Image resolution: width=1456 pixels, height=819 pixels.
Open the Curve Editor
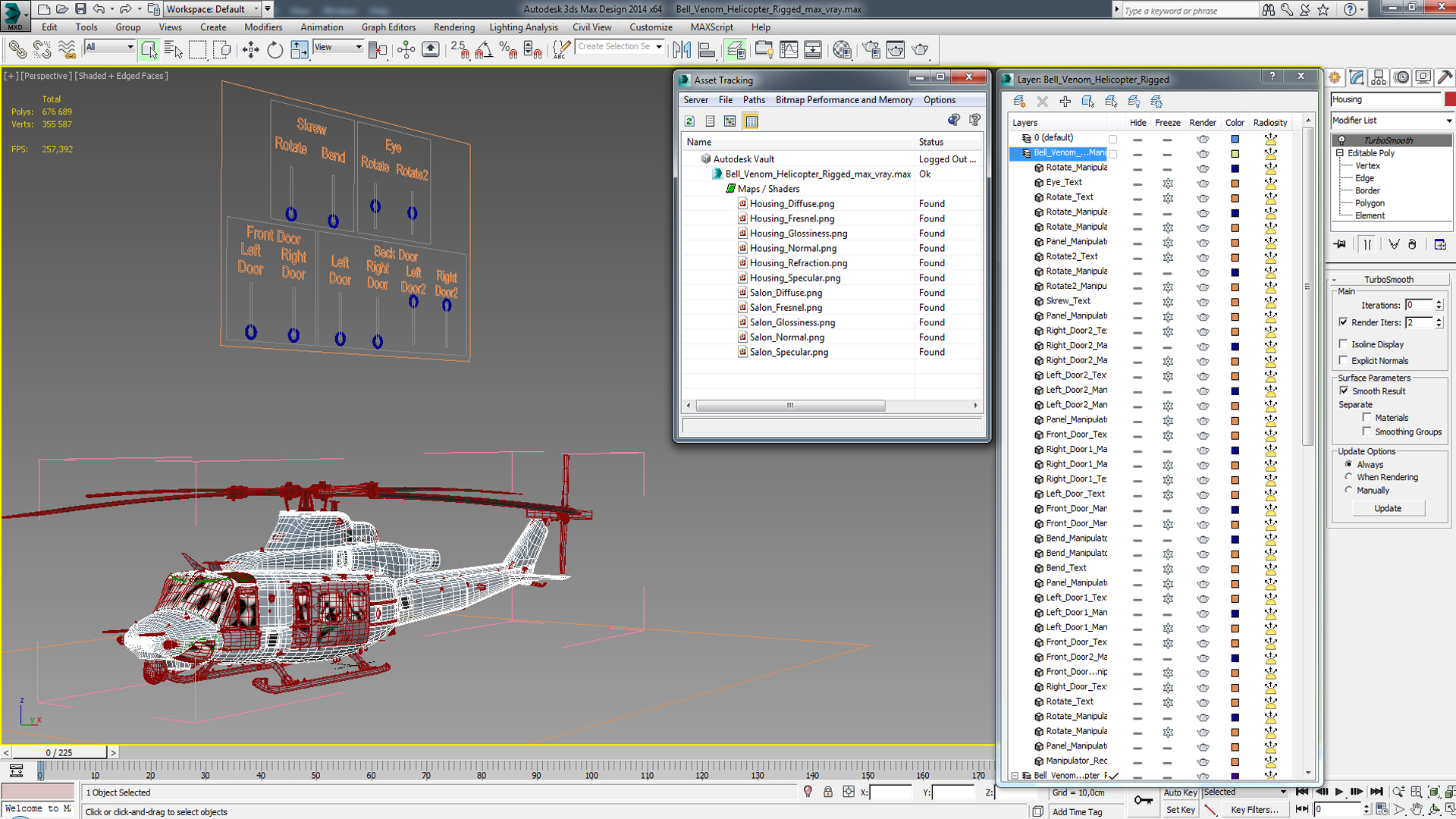[789, 50]
